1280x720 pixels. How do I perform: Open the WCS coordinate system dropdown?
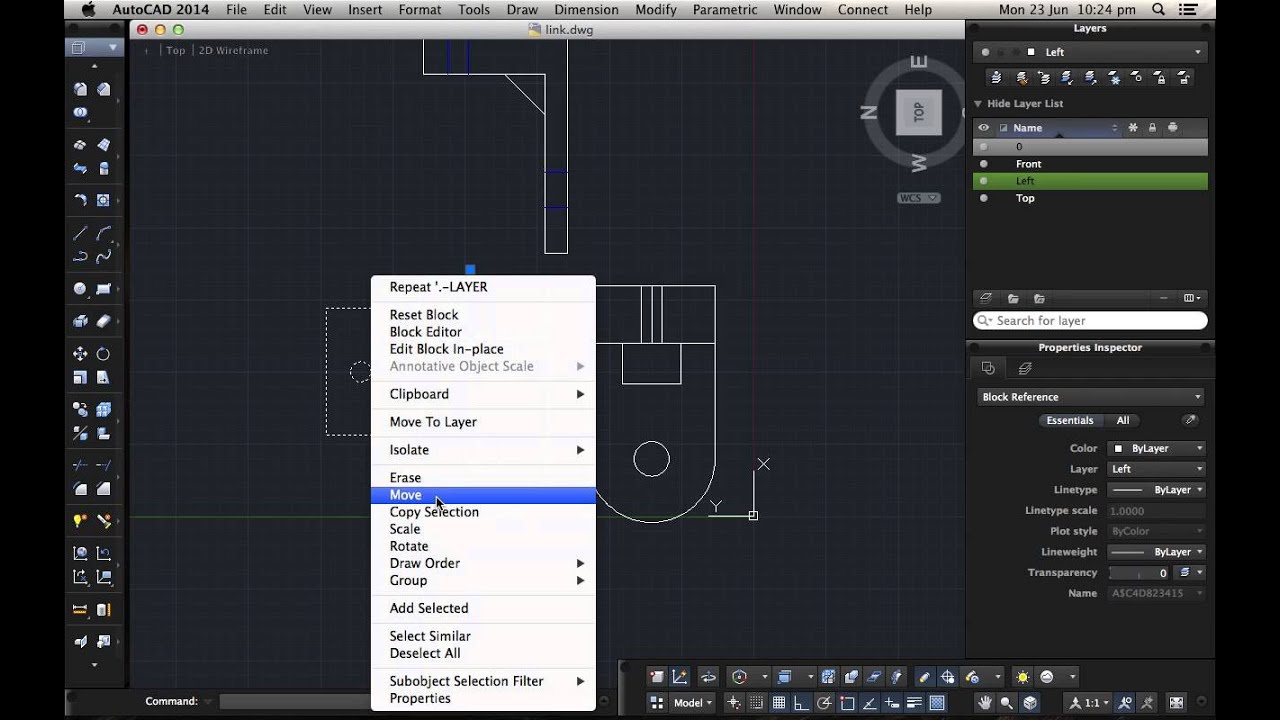pyautogui.click(x=919, y=198)
